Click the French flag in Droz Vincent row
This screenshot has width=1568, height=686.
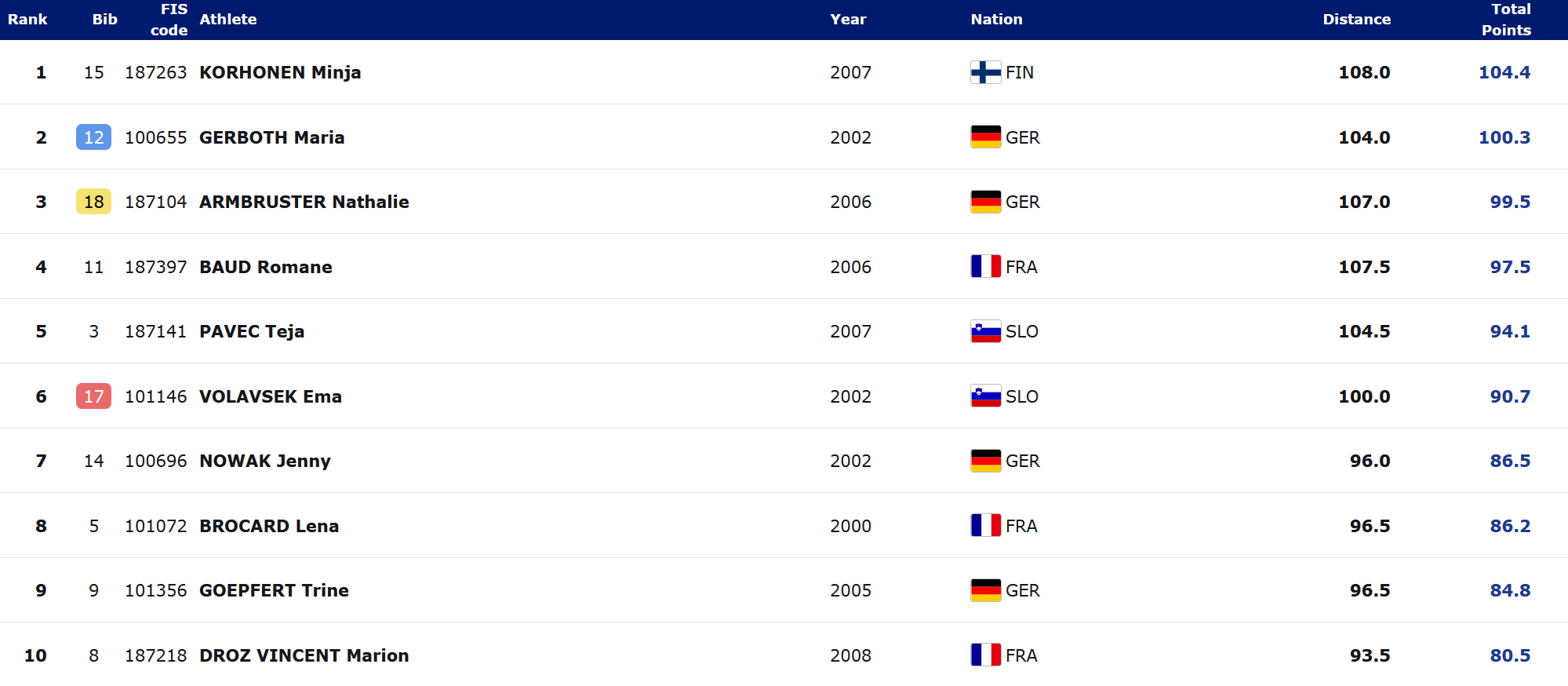point(985,655)
